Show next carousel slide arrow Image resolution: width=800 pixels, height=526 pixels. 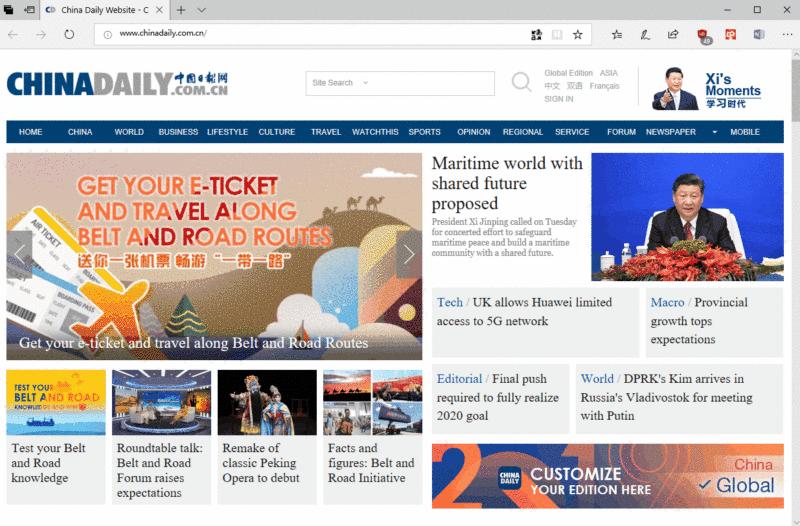point(409,254)
